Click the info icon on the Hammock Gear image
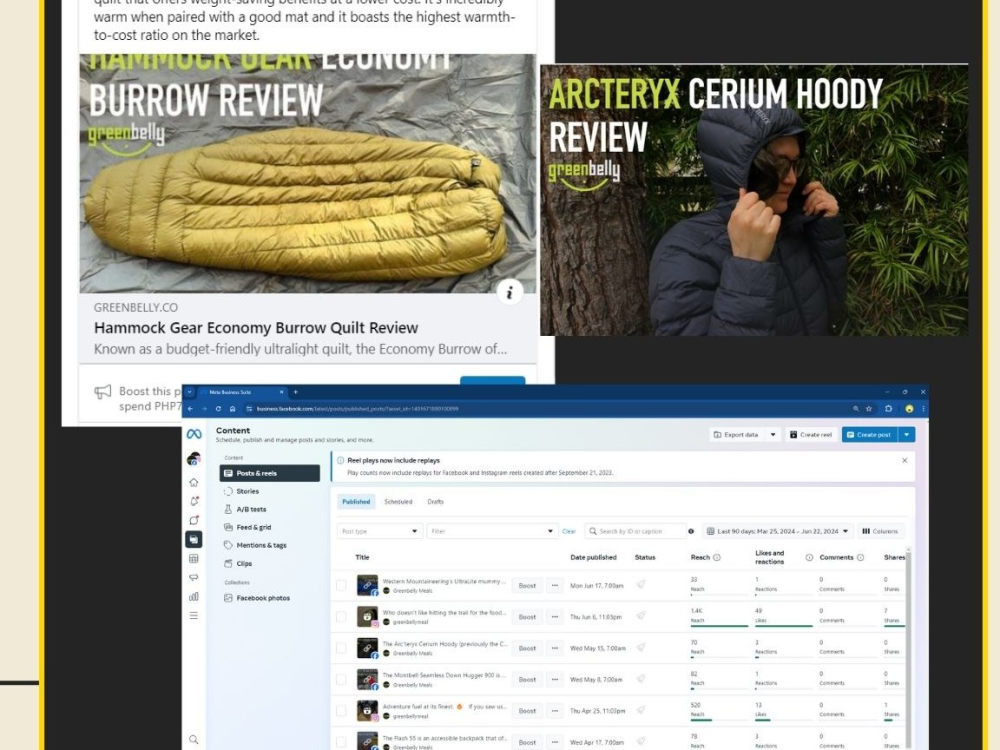This screenshot has width=1000, height=750. (510, 293)
